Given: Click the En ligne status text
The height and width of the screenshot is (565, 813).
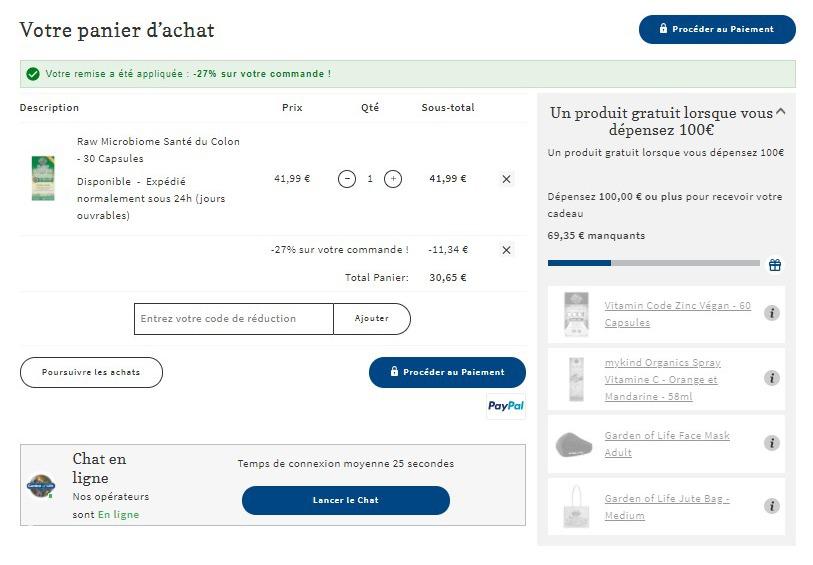Looking at the screenshot, I should 119,515.
